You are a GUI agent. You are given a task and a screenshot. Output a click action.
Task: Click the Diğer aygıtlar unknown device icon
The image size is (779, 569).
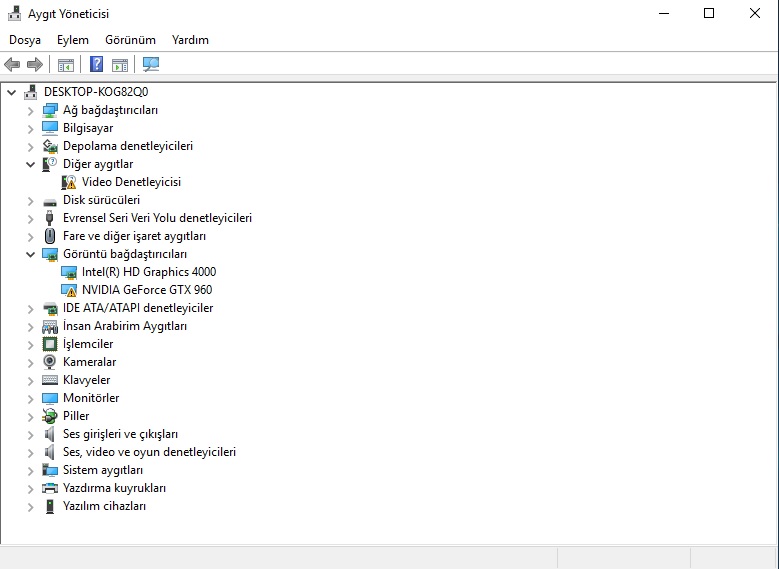pos(49,164)
